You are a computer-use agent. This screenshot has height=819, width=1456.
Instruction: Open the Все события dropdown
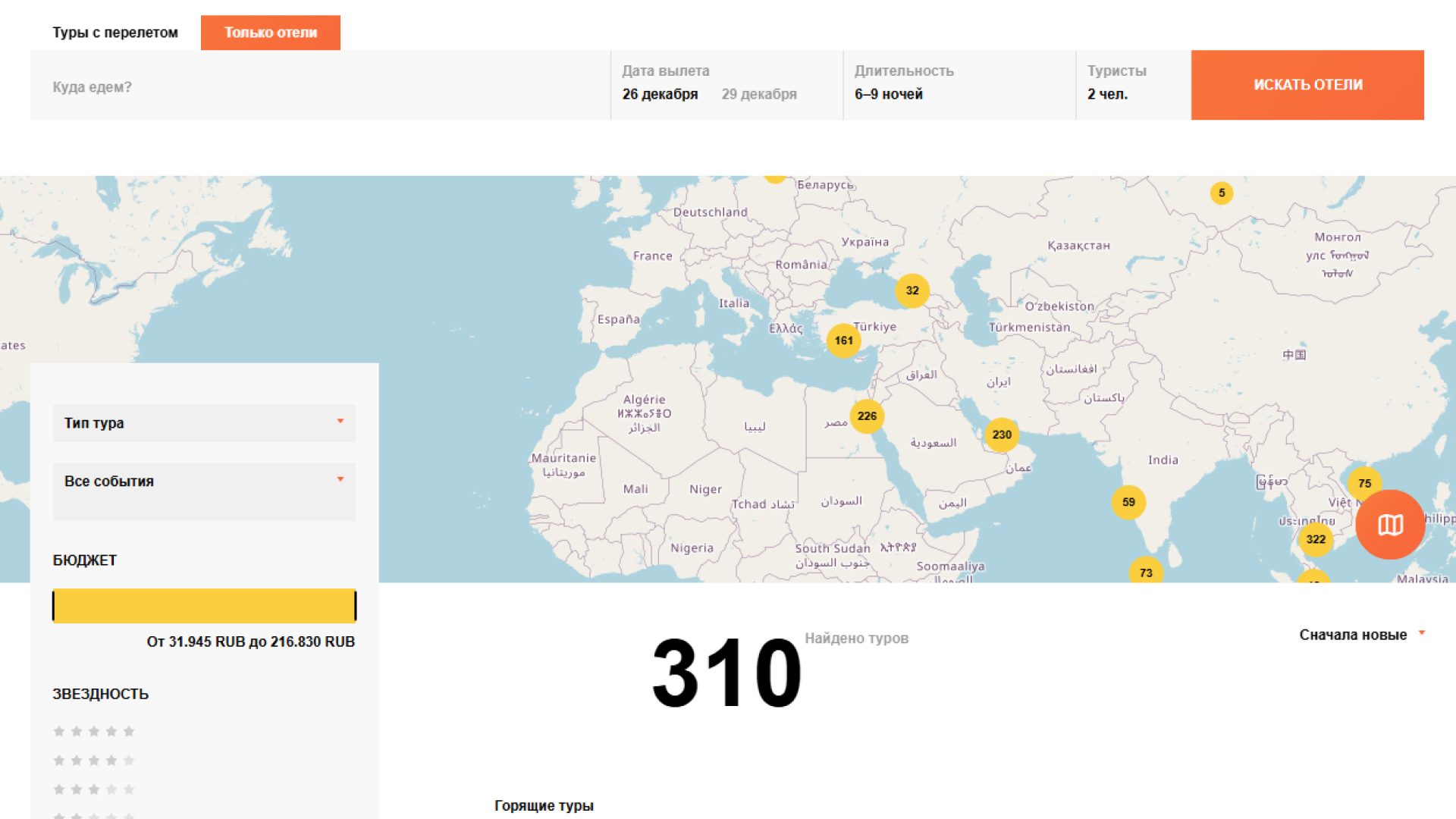pos(204,482)
